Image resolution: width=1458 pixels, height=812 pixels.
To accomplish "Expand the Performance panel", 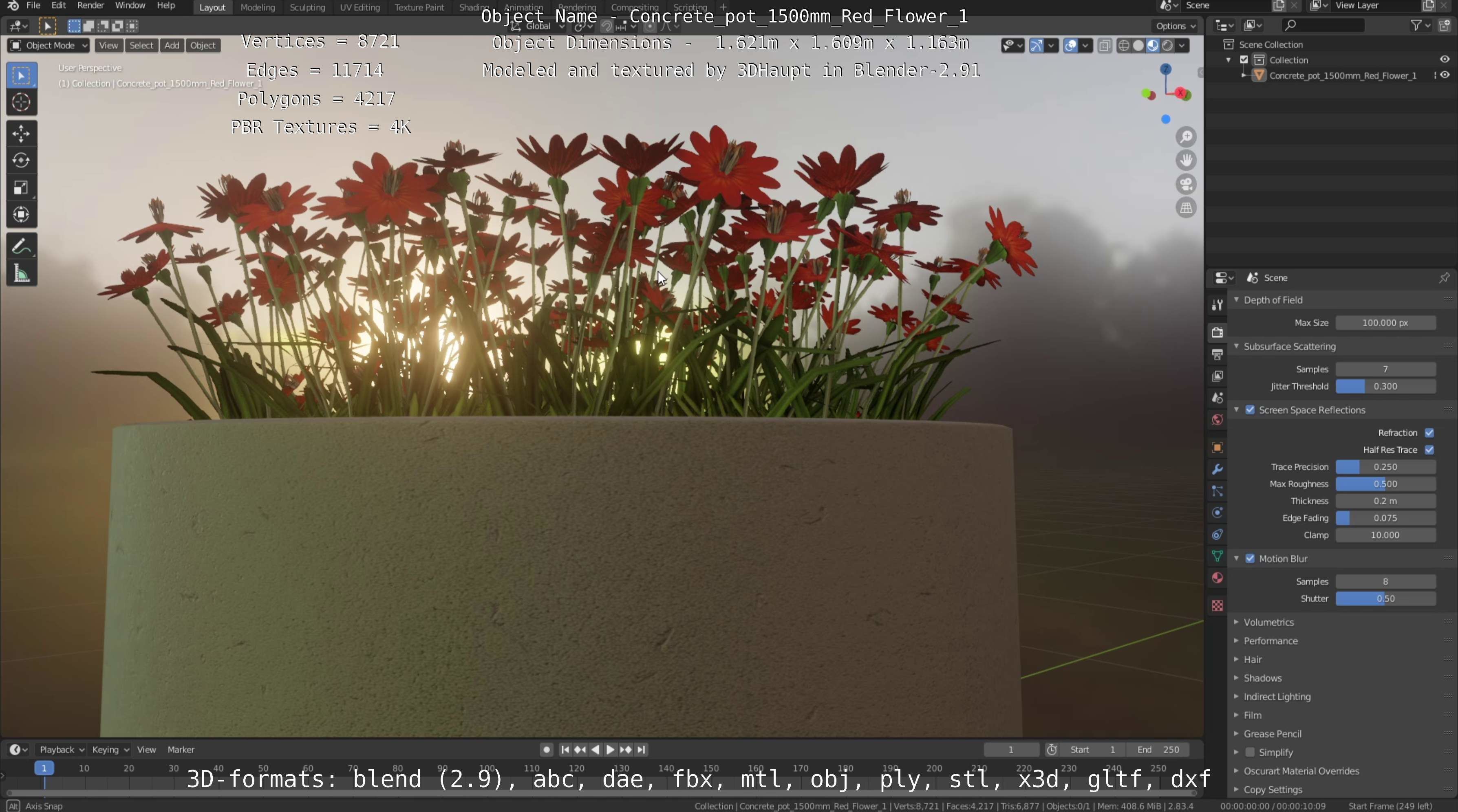I will click(x=1270, y=640).
